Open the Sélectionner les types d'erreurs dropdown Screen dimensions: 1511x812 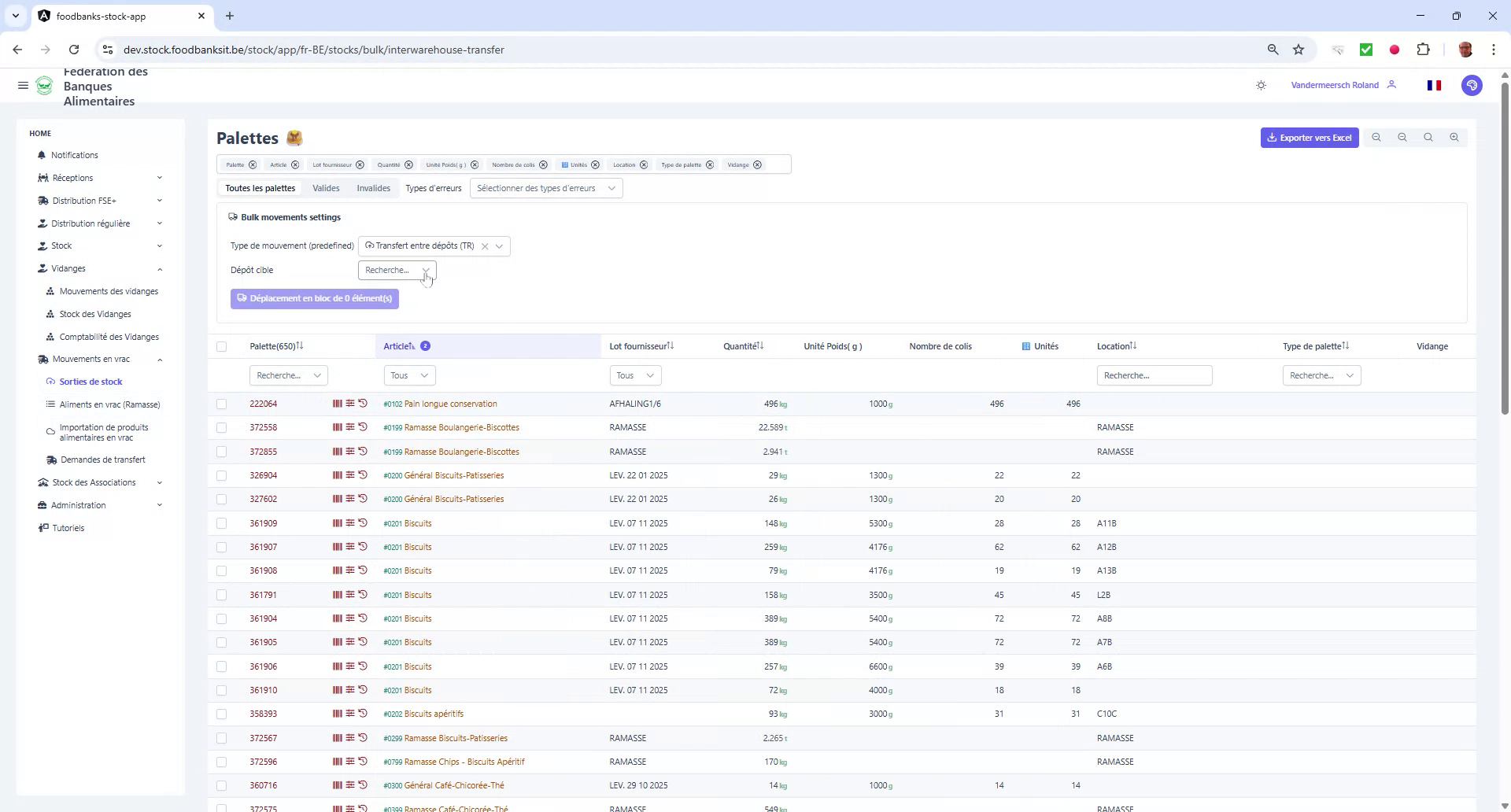coord(546,188)
